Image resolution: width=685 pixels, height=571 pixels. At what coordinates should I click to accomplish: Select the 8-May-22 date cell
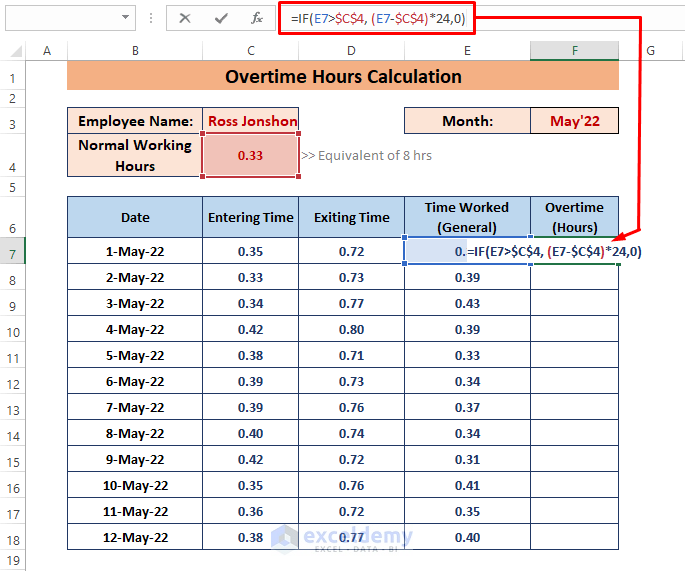pyautogui.click(x=135, y=433)
